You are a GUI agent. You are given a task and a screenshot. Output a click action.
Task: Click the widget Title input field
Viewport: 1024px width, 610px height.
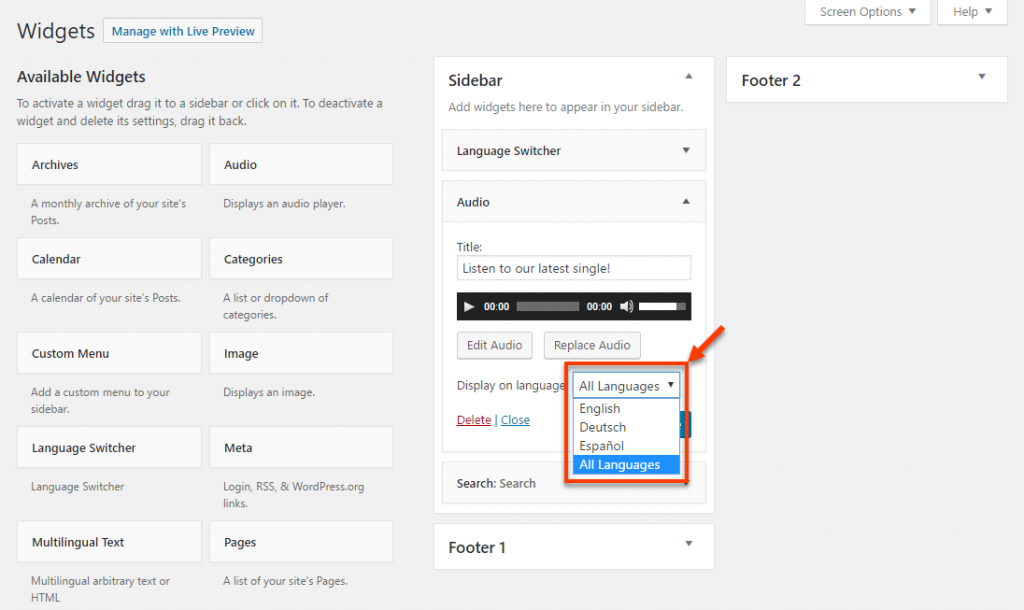[573, 267]
